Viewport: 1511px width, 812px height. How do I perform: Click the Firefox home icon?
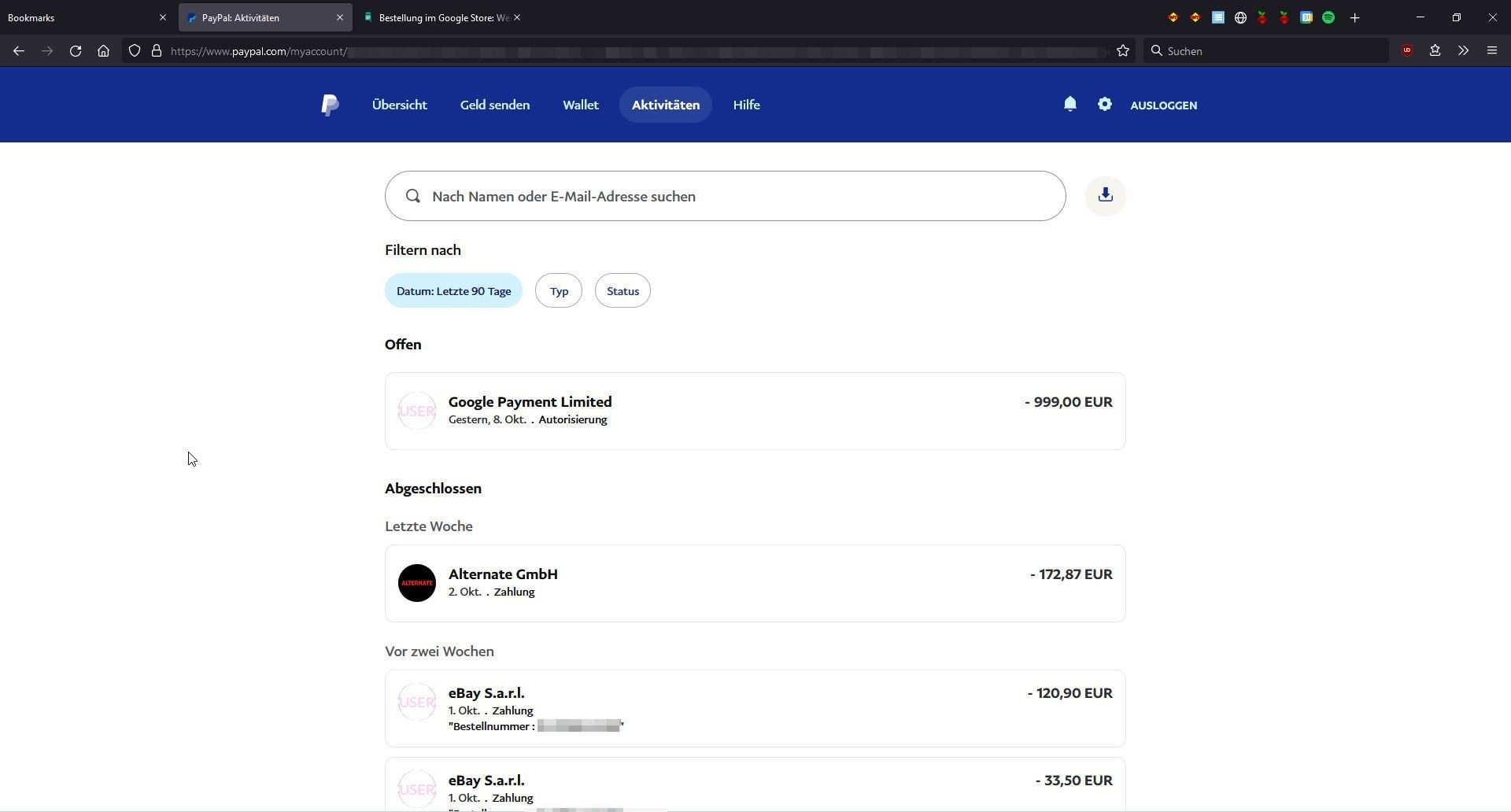[103, 51]
